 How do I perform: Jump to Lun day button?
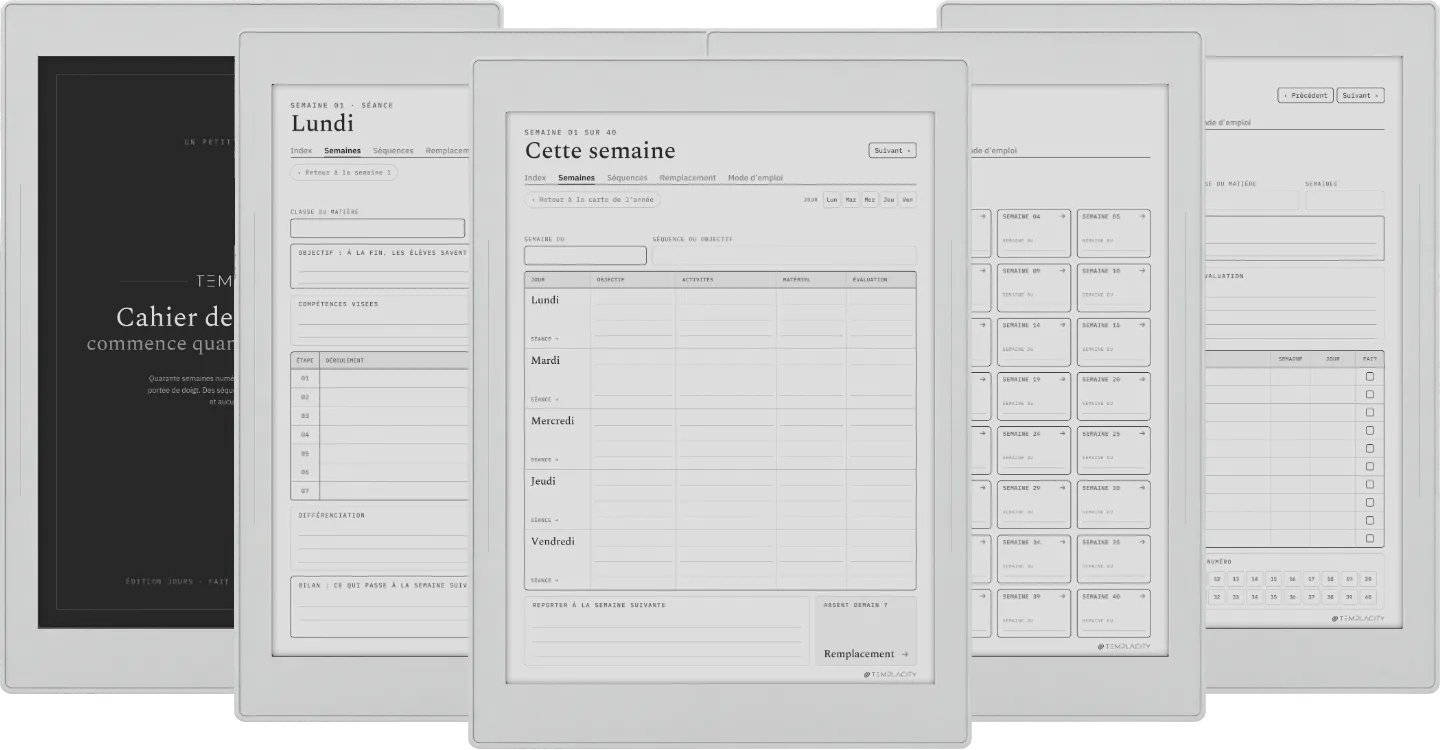(832, 200)
